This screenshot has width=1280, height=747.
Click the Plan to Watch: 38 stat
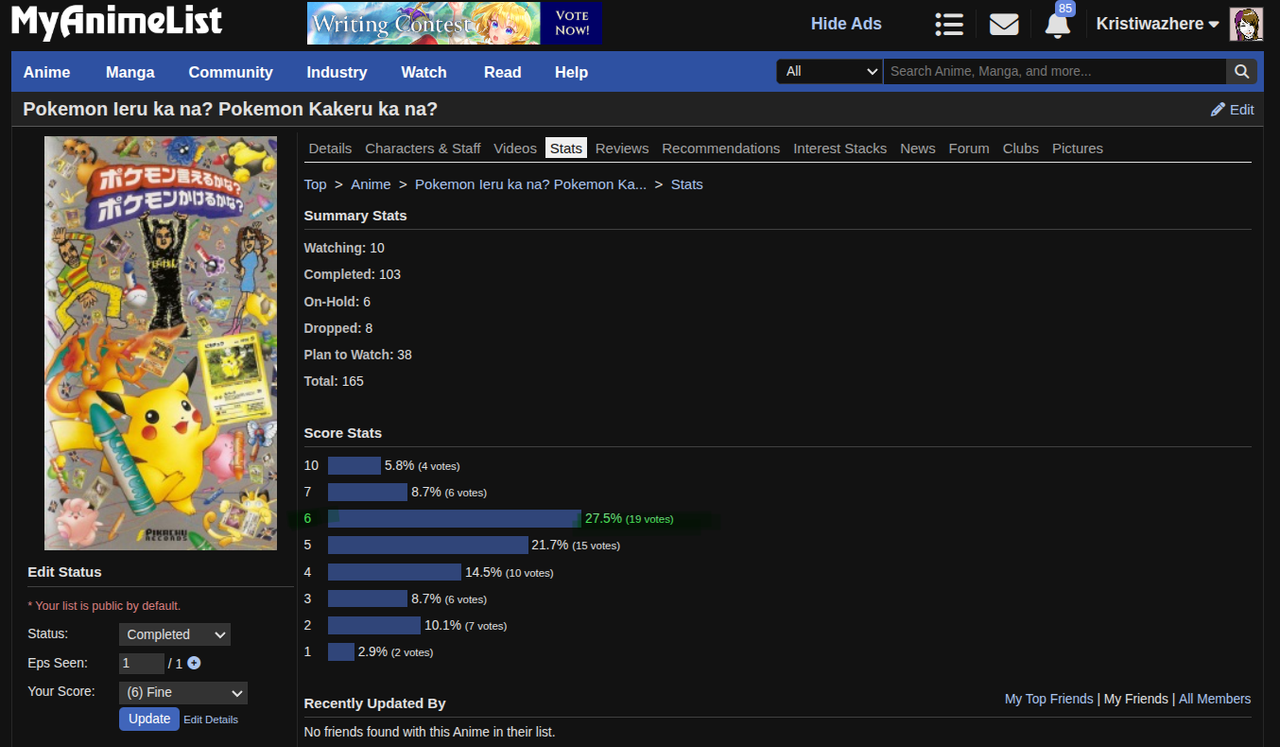pos(358,354)
